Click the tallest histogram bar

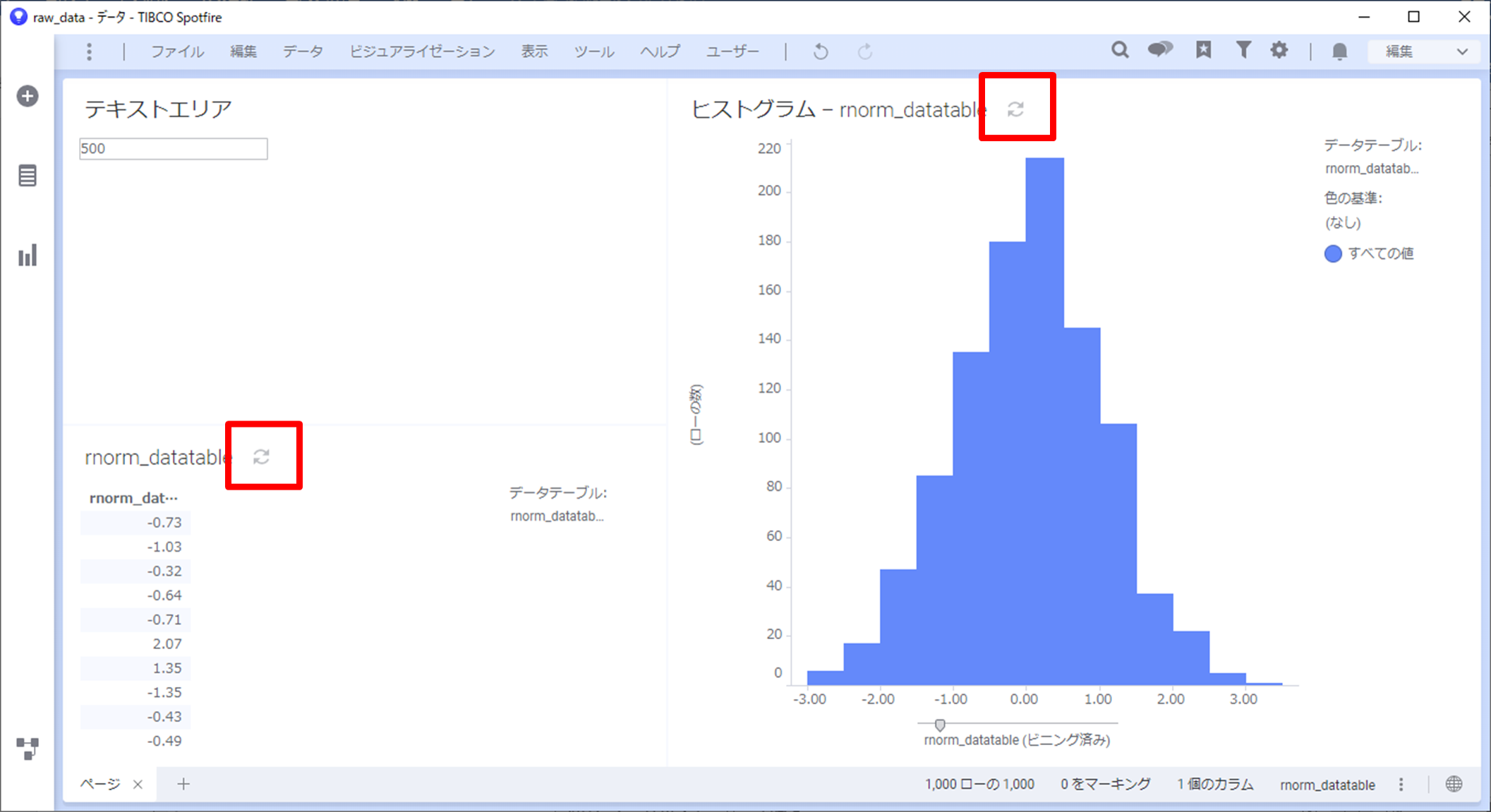coord(1044,421)
